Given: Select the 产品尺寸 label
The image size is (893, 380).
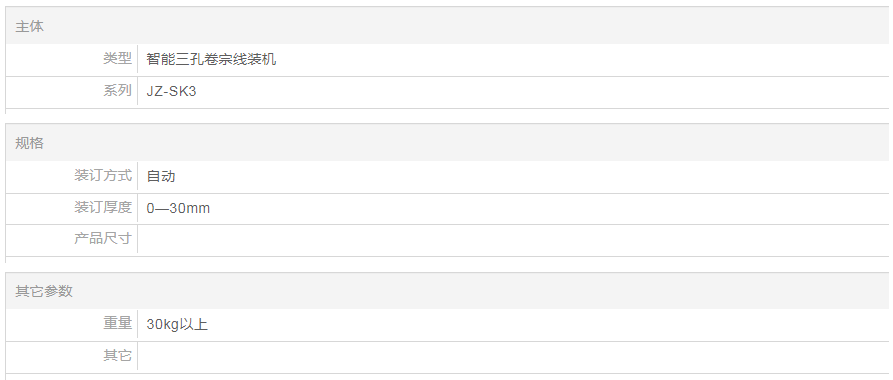Looking at the screenshot, I should (x=103, y=238).
